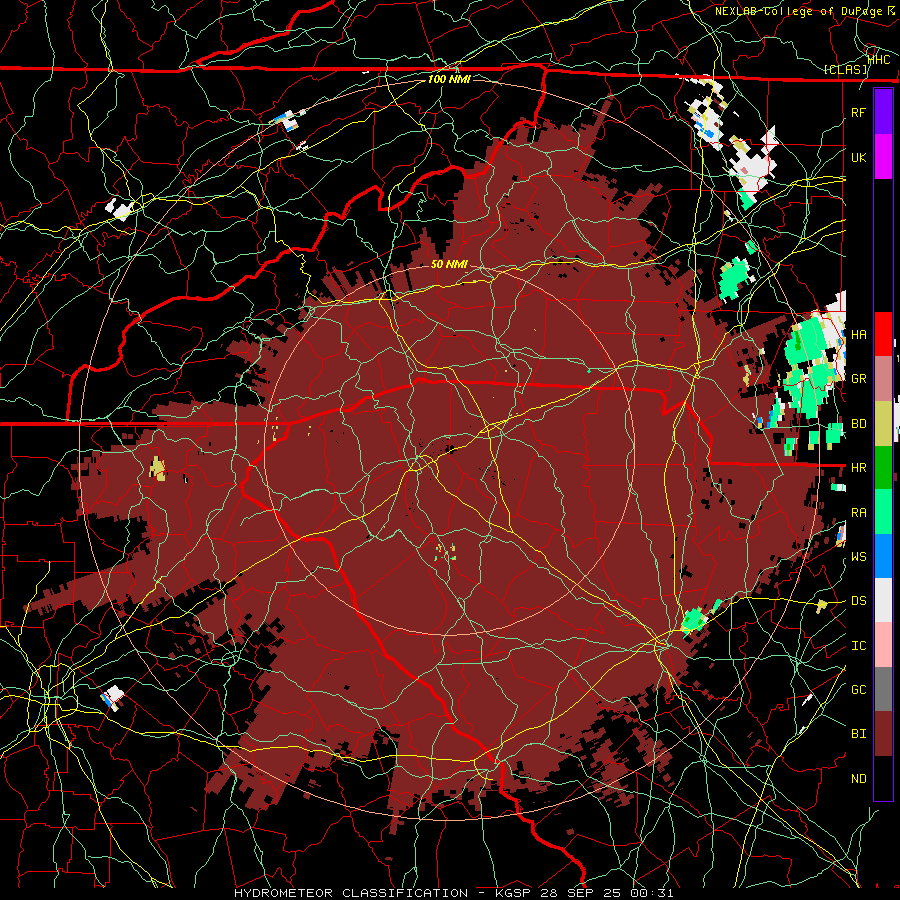Click the UK magenta legend swatch
Image resolution: width=900 pixels, height=900 pixels.
pyautogui.click(x=883, y=157)
